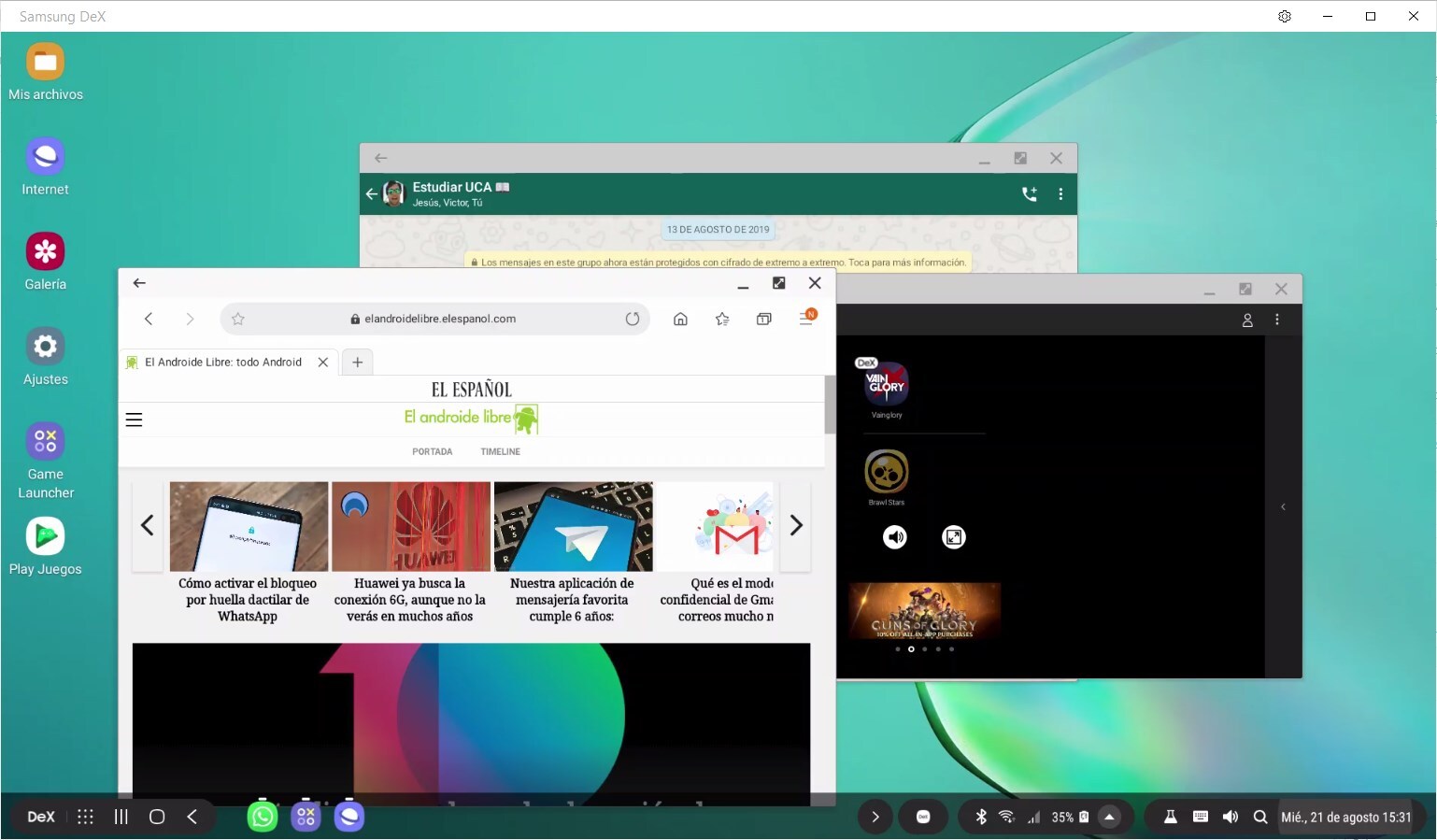Open Samsung DeX settings gear

(1285, 16)
